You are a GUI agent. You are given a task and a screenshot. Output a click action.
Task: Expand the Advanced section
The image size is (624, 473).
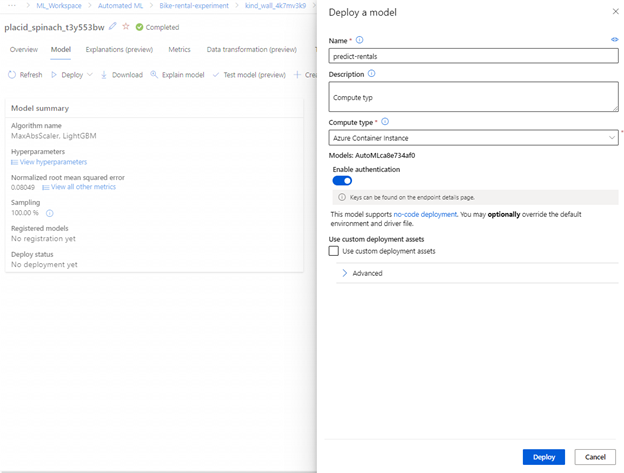click(x=345, y=273)
